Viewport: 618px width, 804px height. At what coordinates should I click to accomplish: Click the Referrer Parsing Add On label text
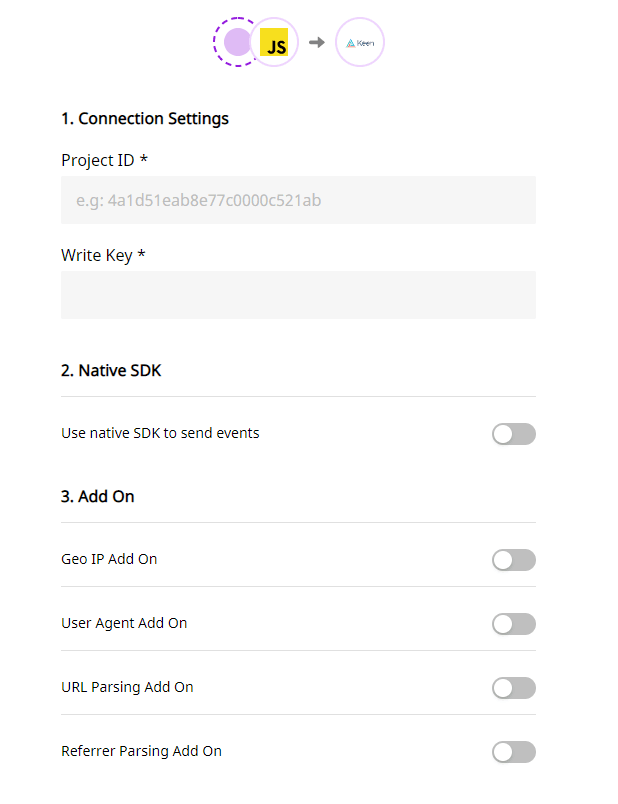pyautogui.click(x=142, y=751)
